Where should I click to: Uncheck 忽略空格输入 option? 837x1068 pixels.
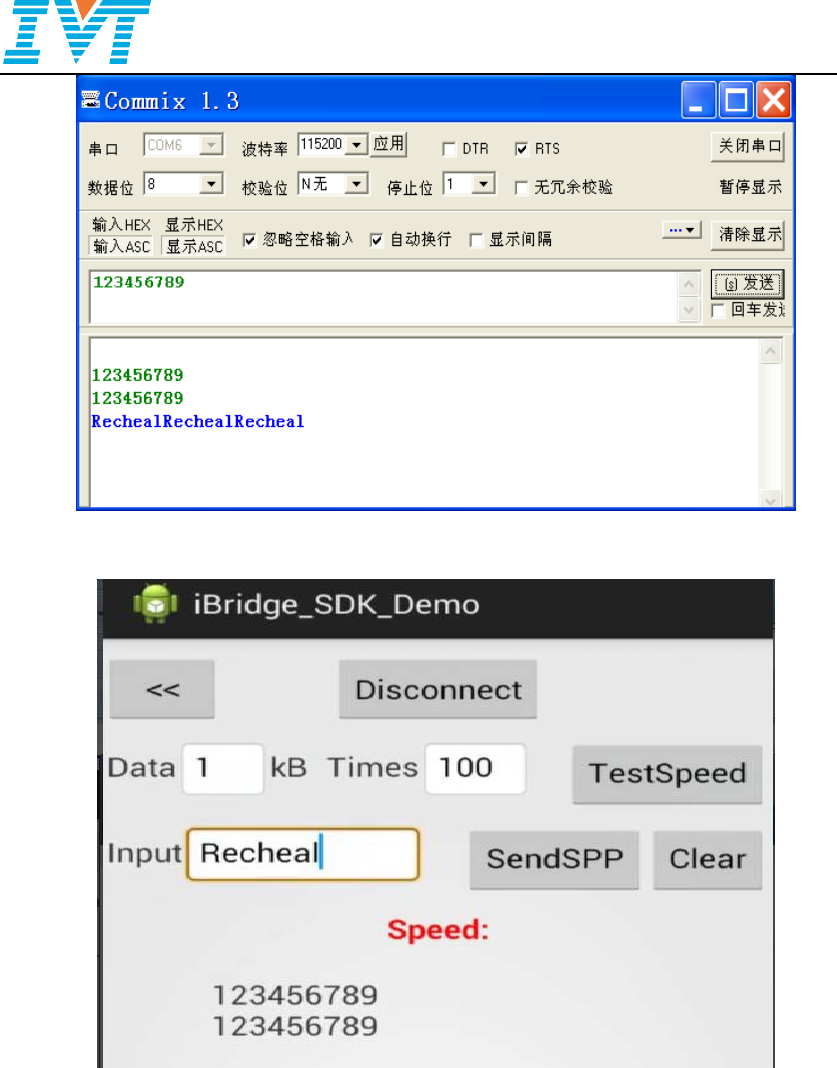250,240
